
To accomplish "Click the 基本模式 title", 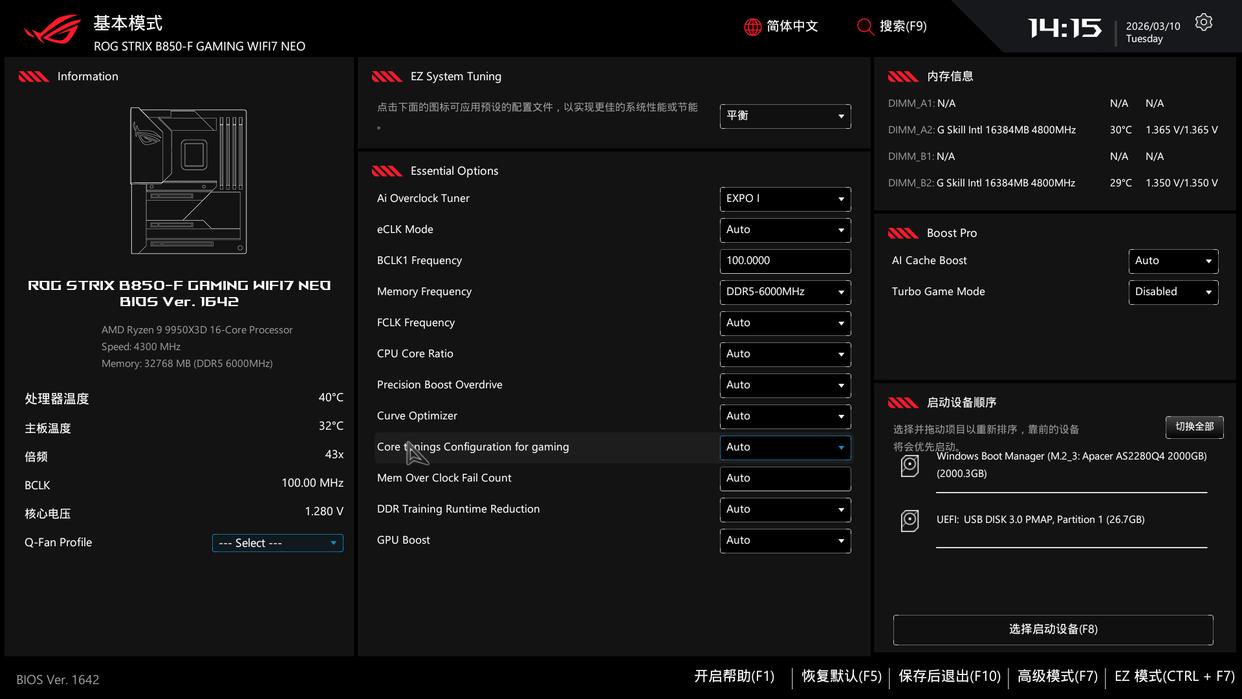I will 128,22.
